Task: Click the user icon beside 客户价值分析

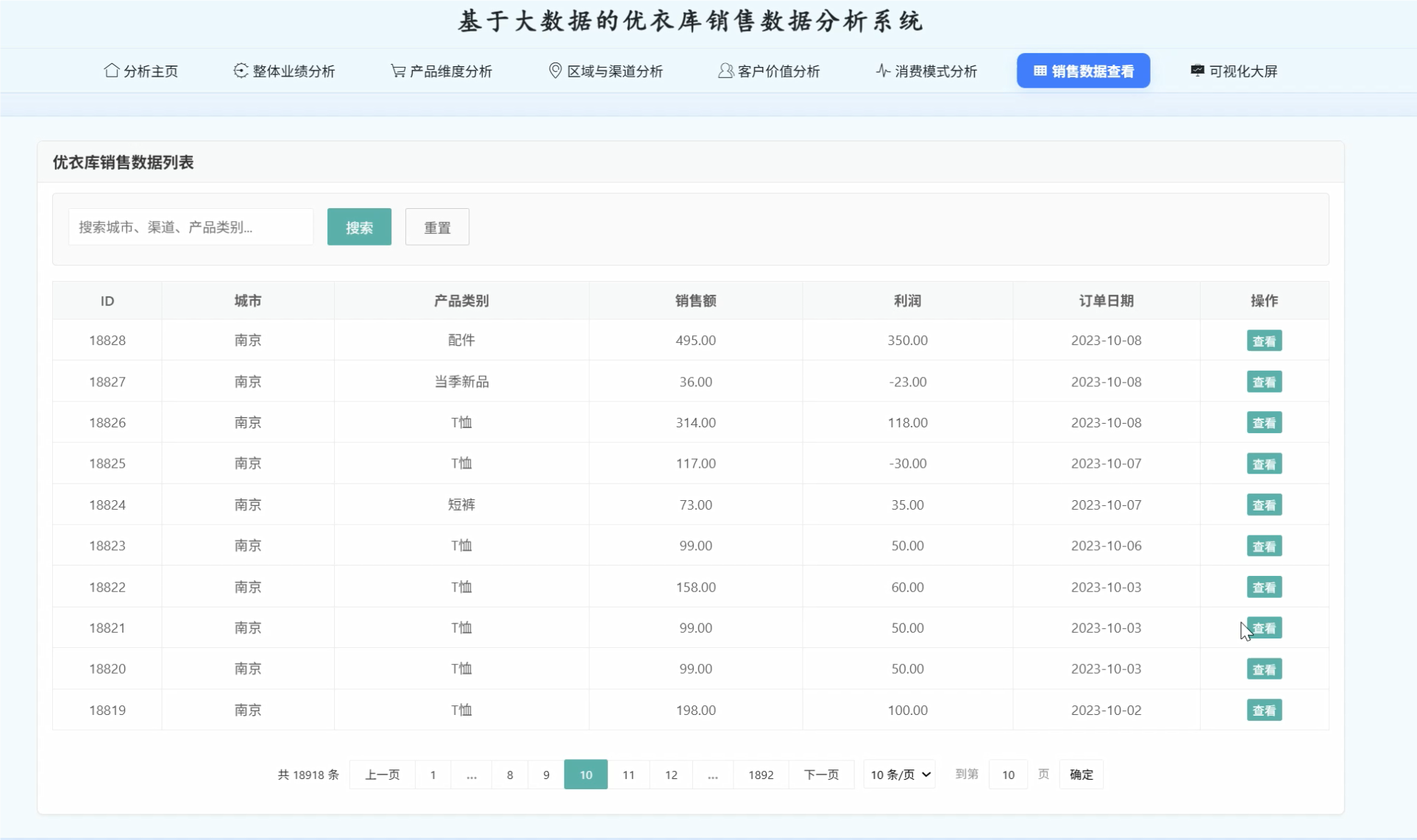Action: click(725, 71)
